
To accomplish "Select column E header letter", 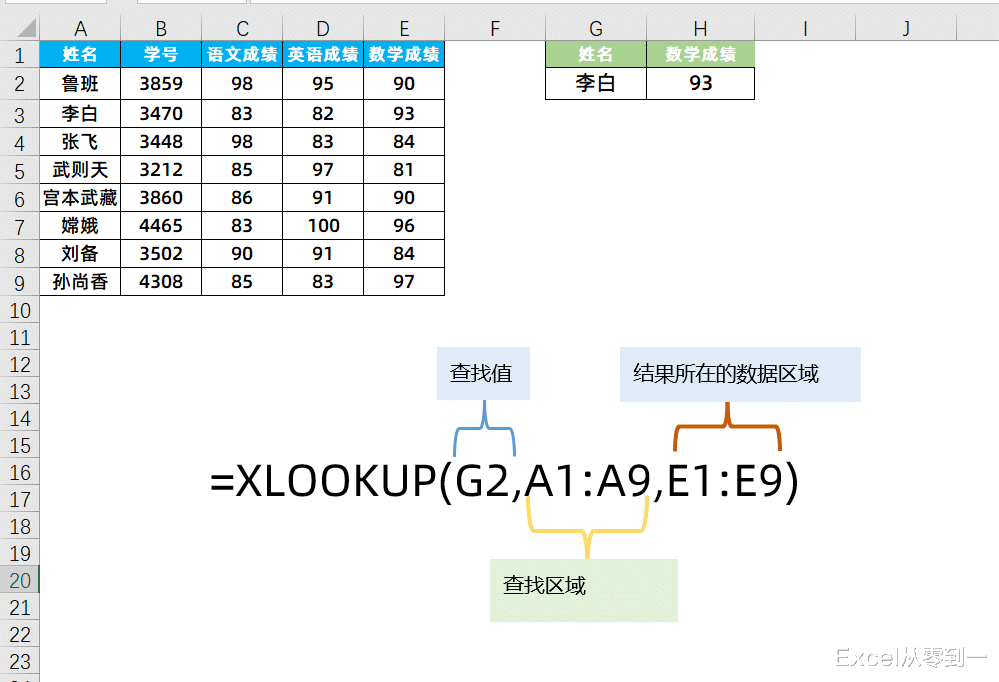I will click(x=403, y=28).
